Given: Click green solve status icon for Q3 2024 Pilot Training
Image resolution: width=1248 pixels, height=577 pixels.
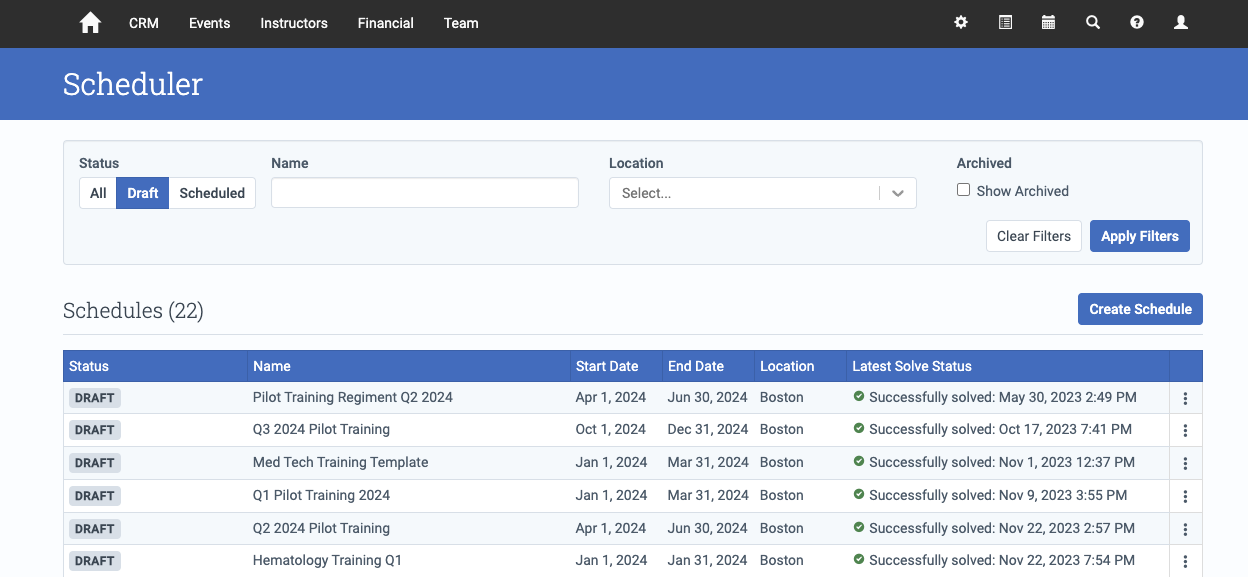Looking at the screenshot, I should (858, 429).
